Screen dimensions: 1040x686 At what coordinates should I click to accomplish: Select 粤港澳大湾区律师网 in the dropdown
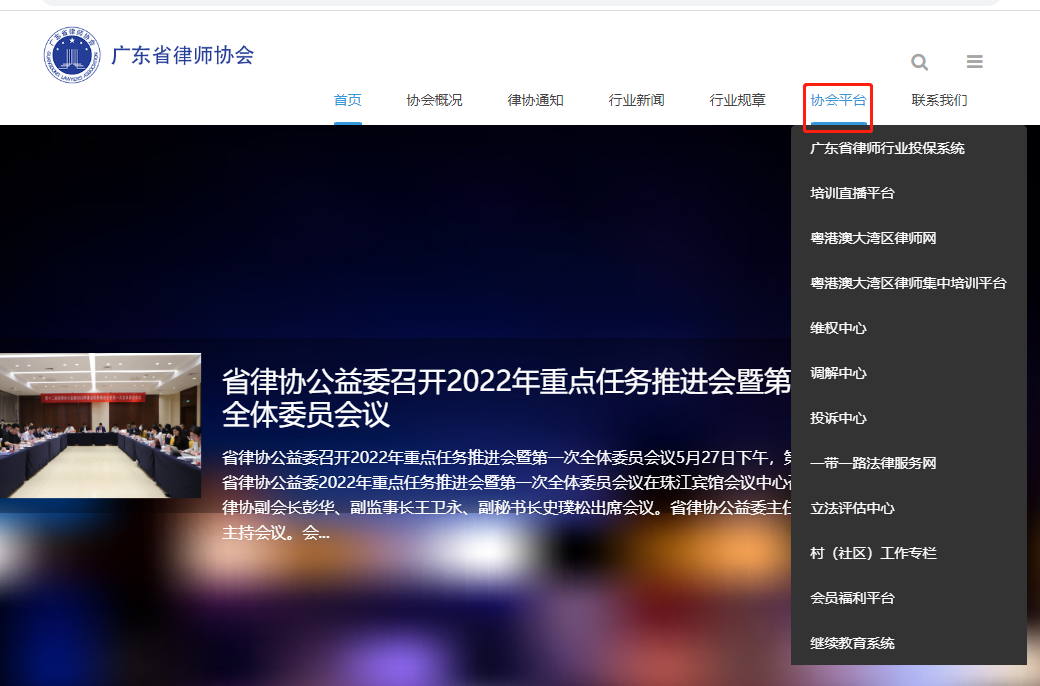[873, 238]
